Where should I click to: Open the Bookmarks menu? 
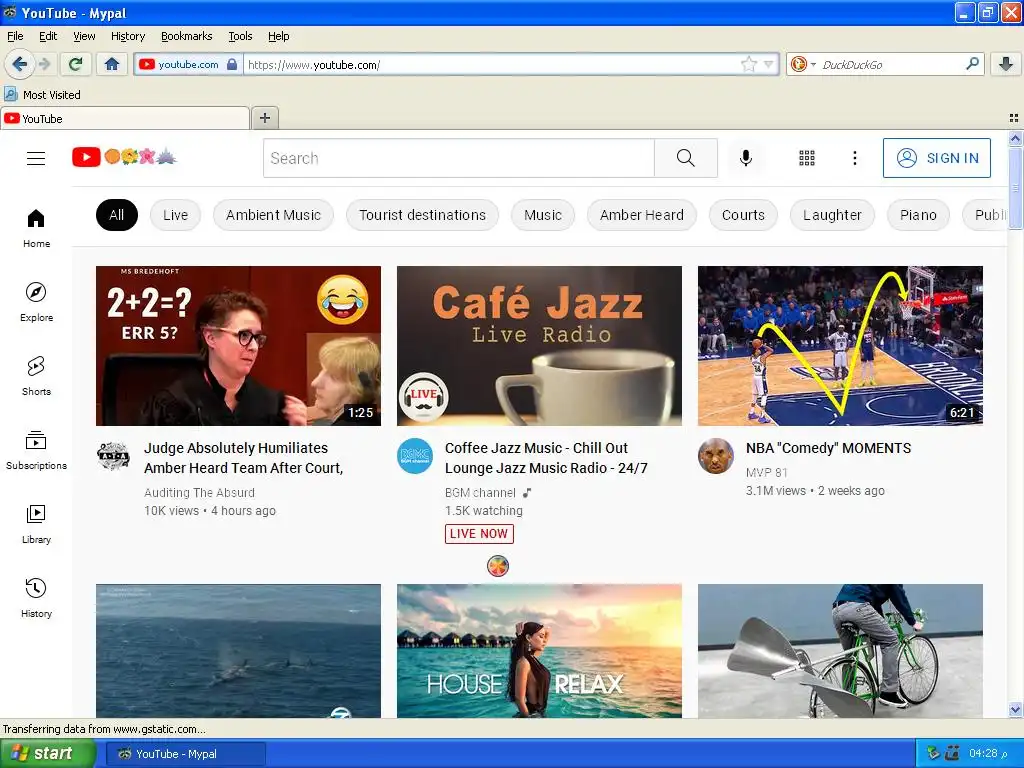tap(186, 36)
